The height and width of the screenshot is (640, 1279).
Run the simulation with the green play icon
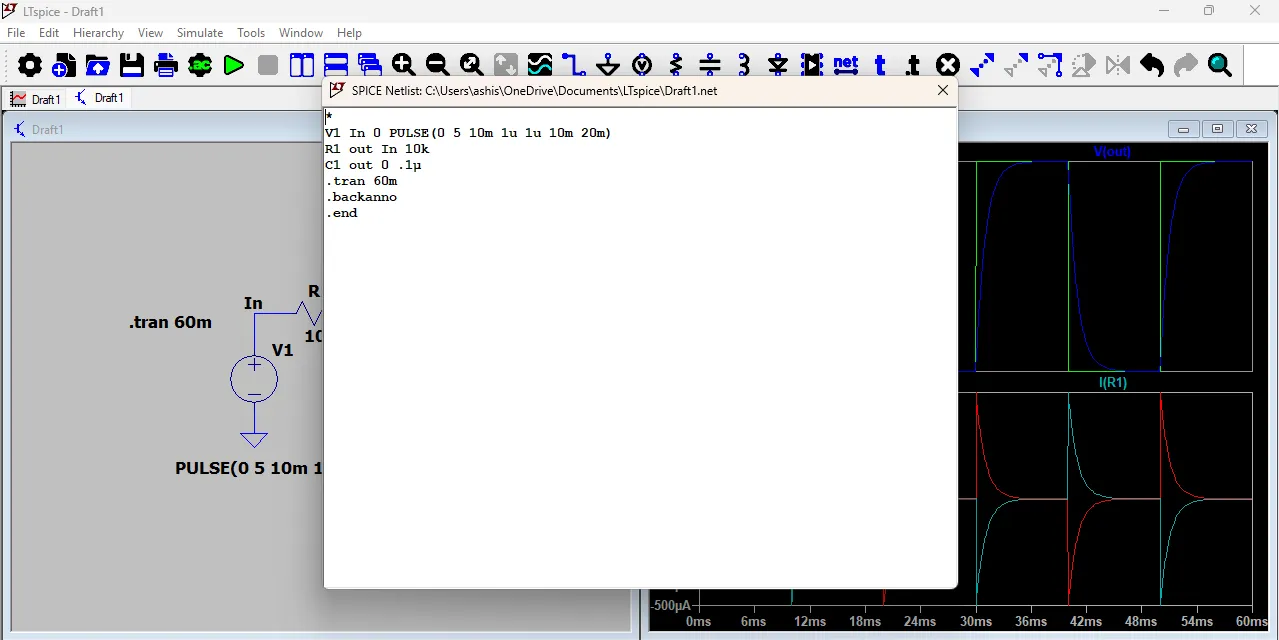234,65
